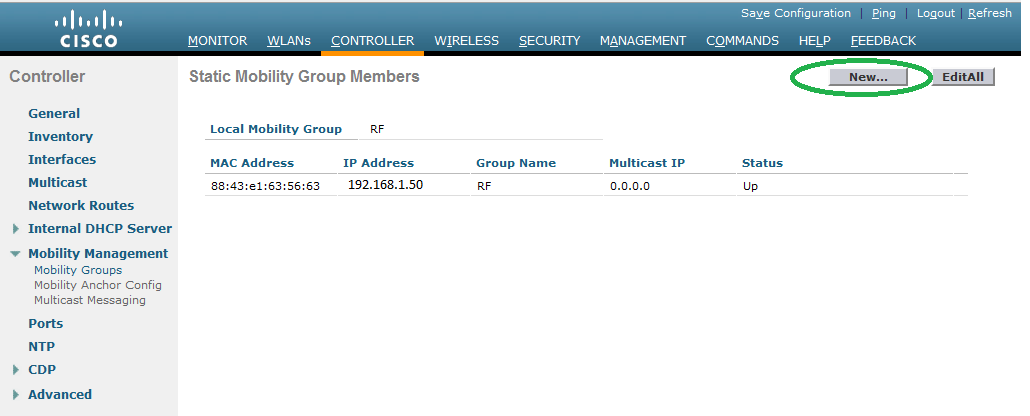Open the SECURITY menu
1030x416 pixels.
(550, 41)
